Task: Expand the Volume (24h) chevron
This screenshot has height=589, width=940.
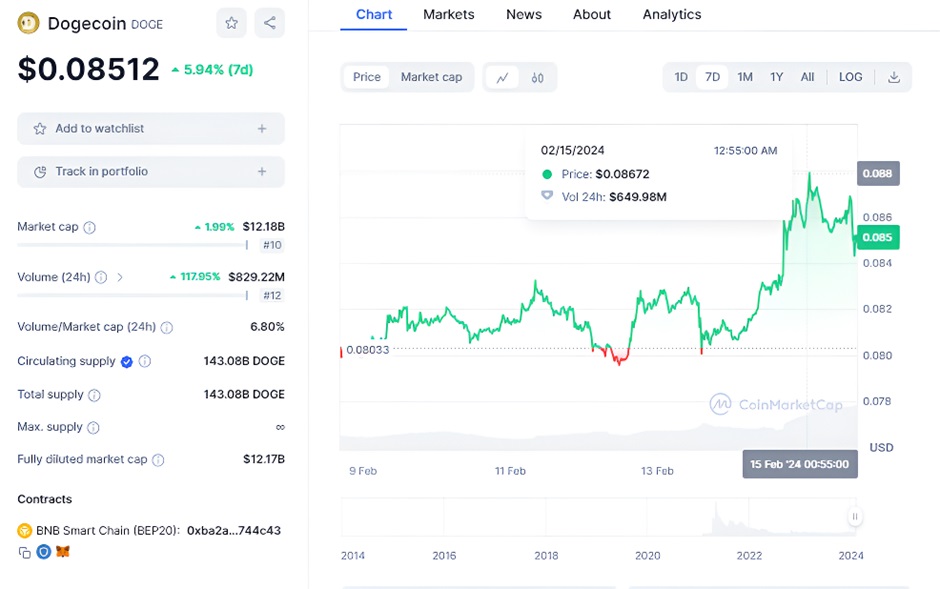Action: 120,277
